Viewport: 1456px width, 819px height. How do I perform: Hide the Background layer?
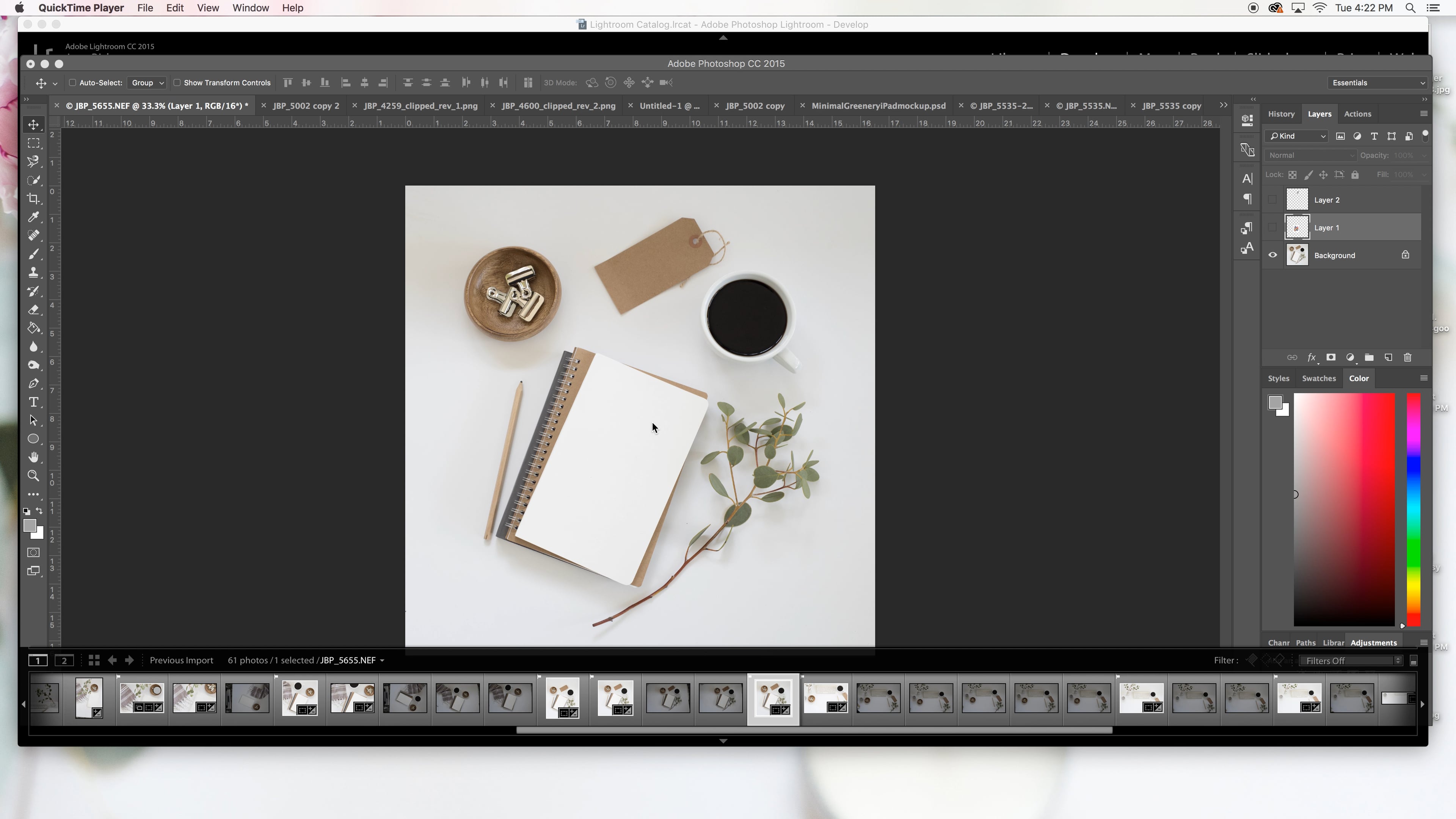(1273, 254)
